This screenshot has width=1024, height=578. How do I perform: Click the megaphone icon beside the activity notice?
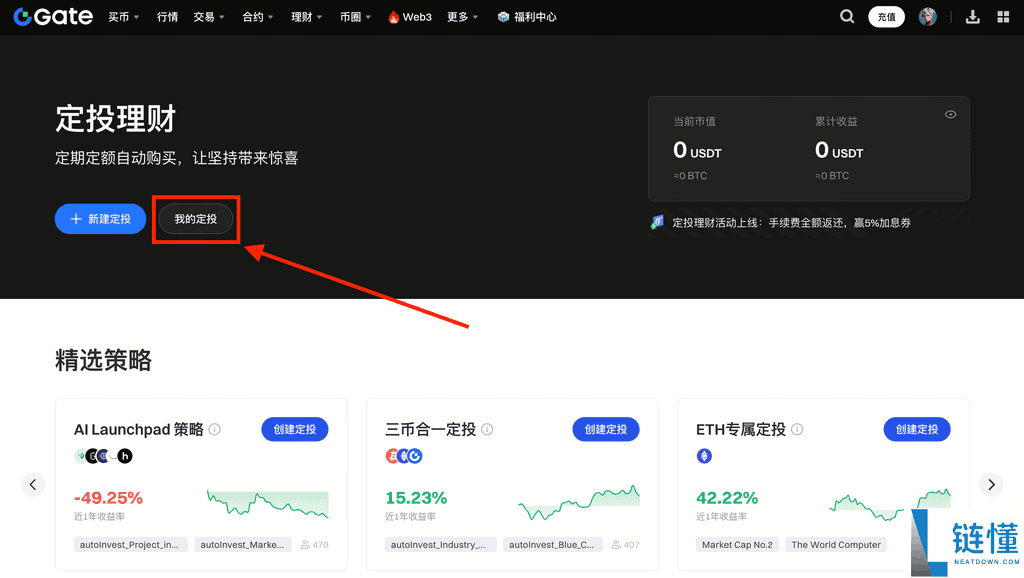click(656, 222)
